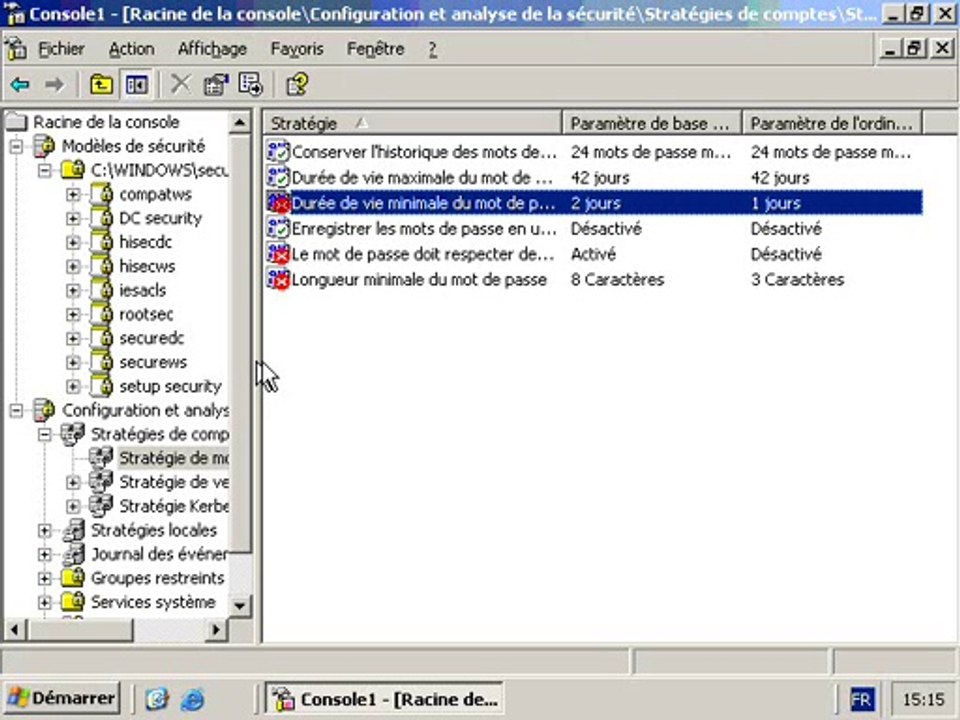
Task: Click the securews template icon
Action: [102, 362]
